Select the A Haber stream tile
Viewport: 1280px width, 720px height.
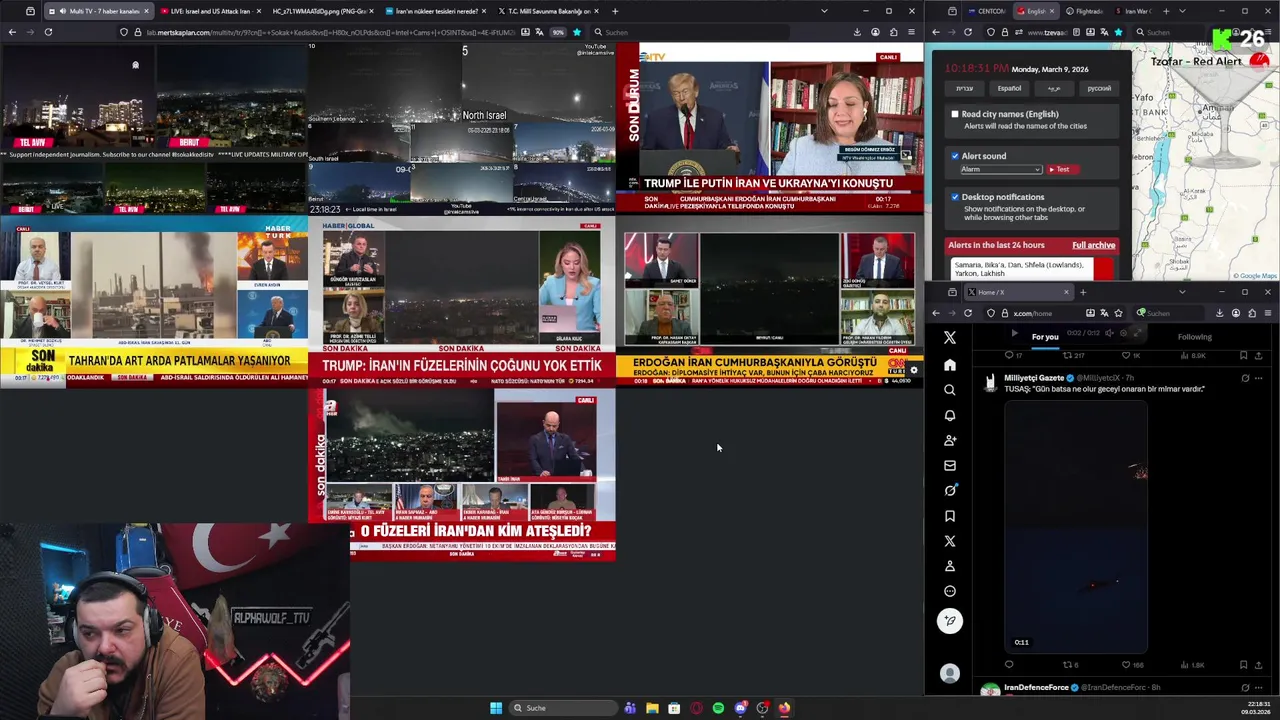(x=462, y=474)
